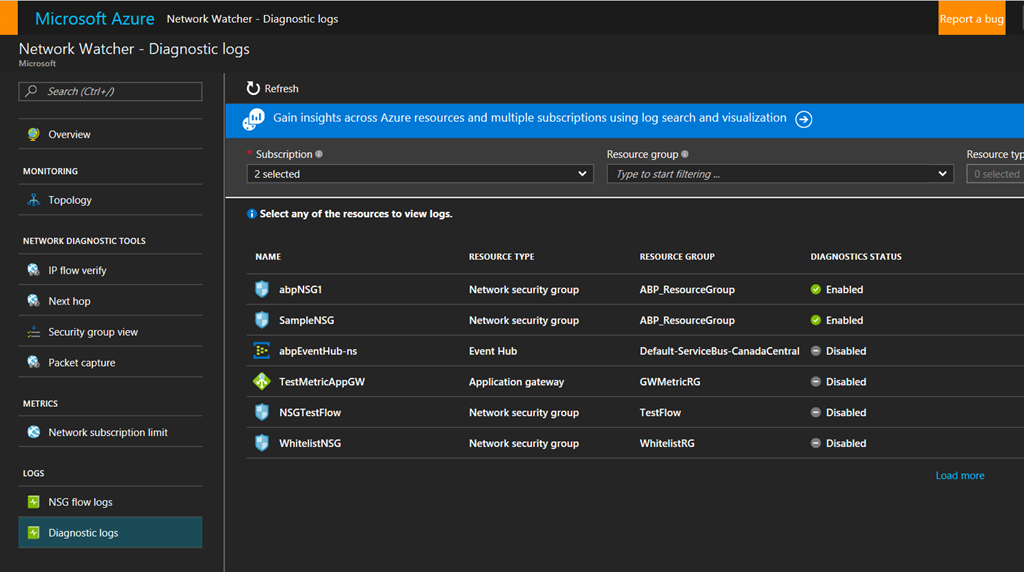
Task: Click the Next hop icon
Action: [x=33, y=300]
